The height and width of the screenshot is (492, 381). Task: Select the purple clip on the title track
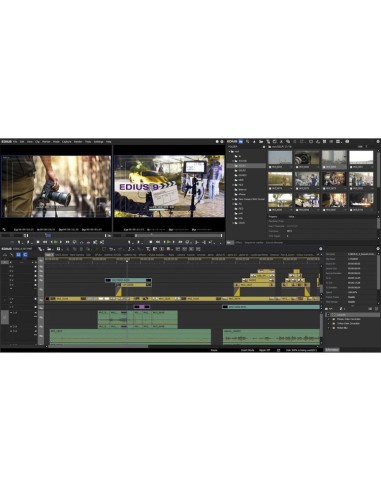tap(142, 307)
